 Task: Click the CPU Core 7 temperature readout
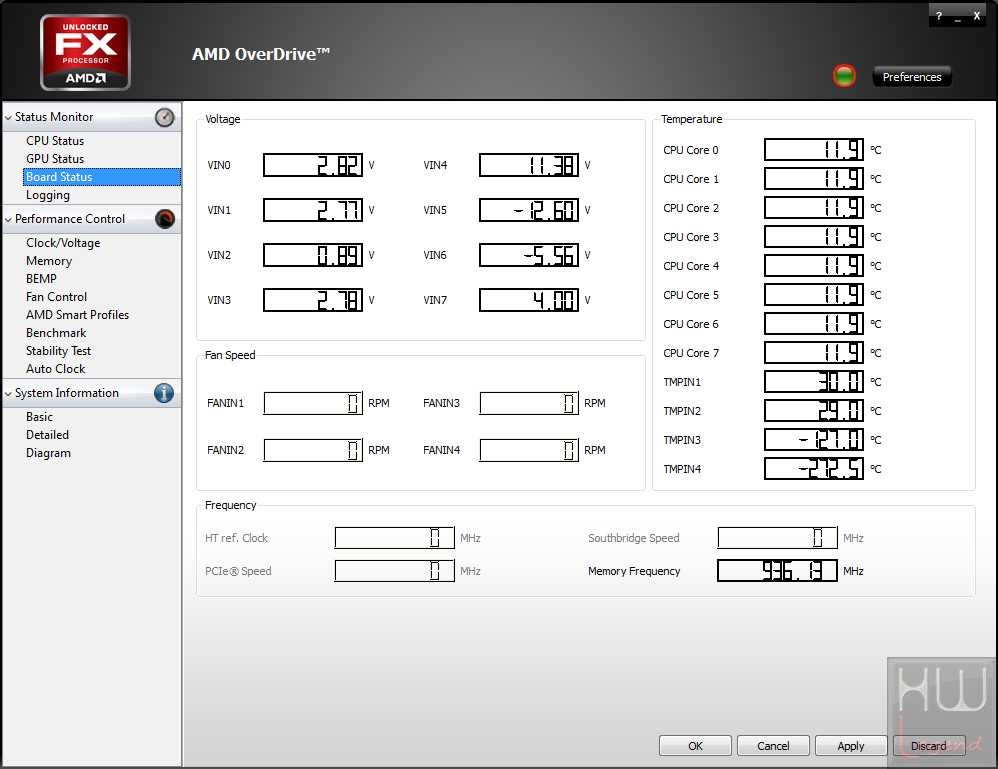[814, 353]
